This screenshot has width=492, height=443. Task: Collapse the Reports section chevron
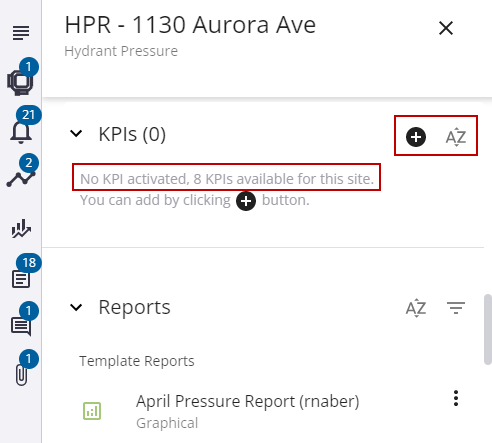tap(76, 307)
